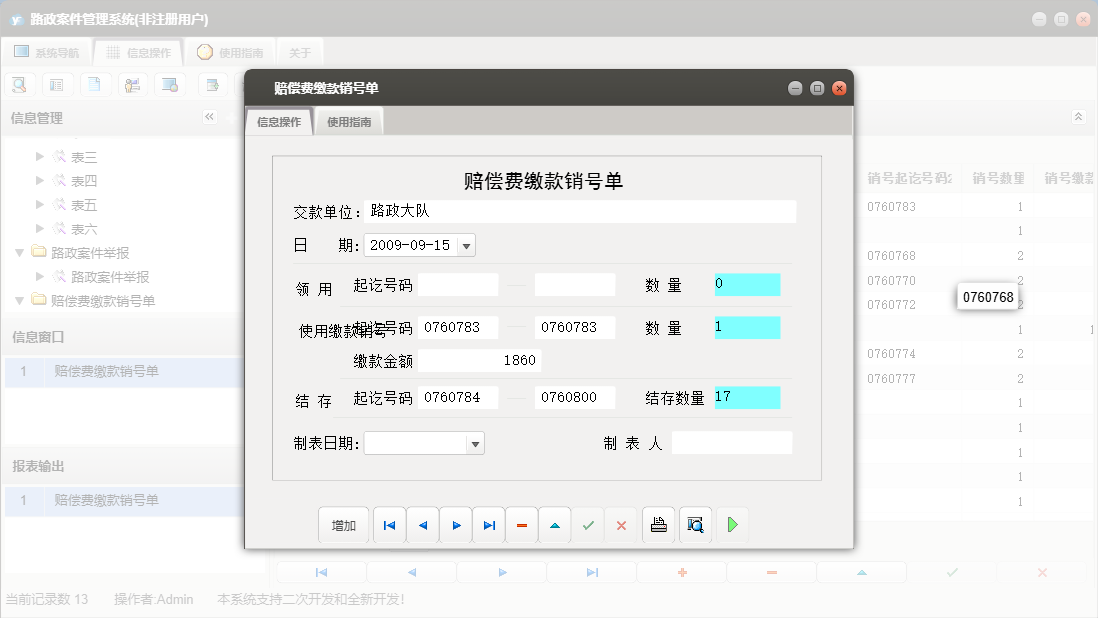The height and width of the screenshot is (618, 1098).
Task: Select the search tool on the toolbar
Action: tap(19, 84)
